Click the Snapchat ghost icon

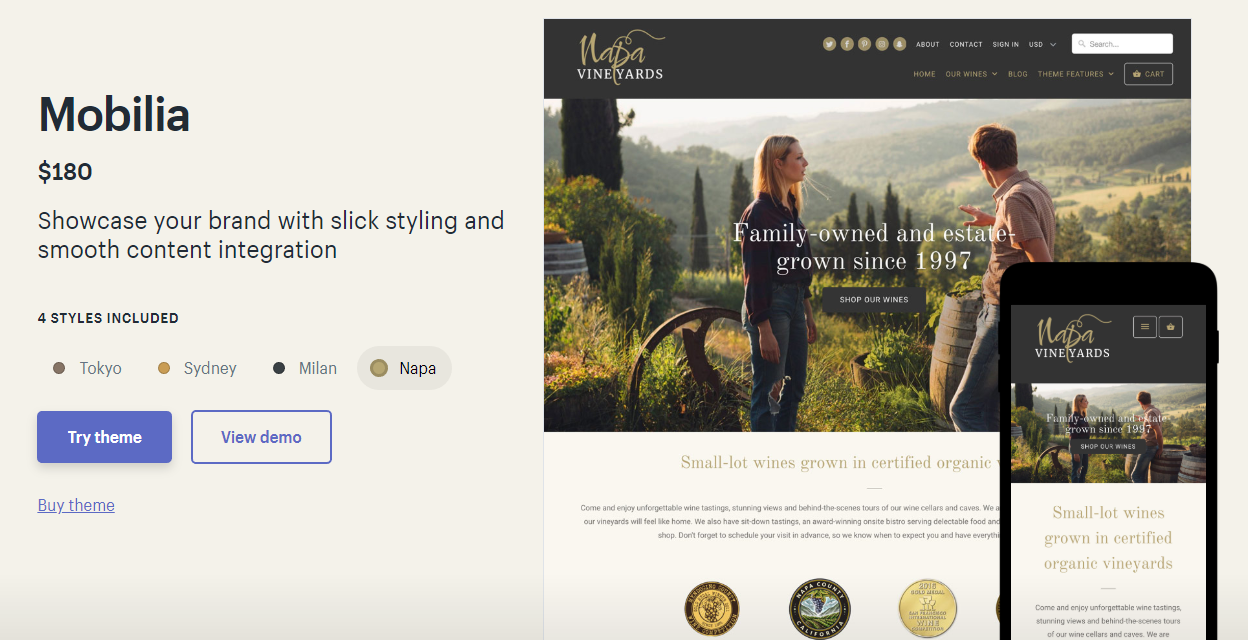click(x=899, y=44)
